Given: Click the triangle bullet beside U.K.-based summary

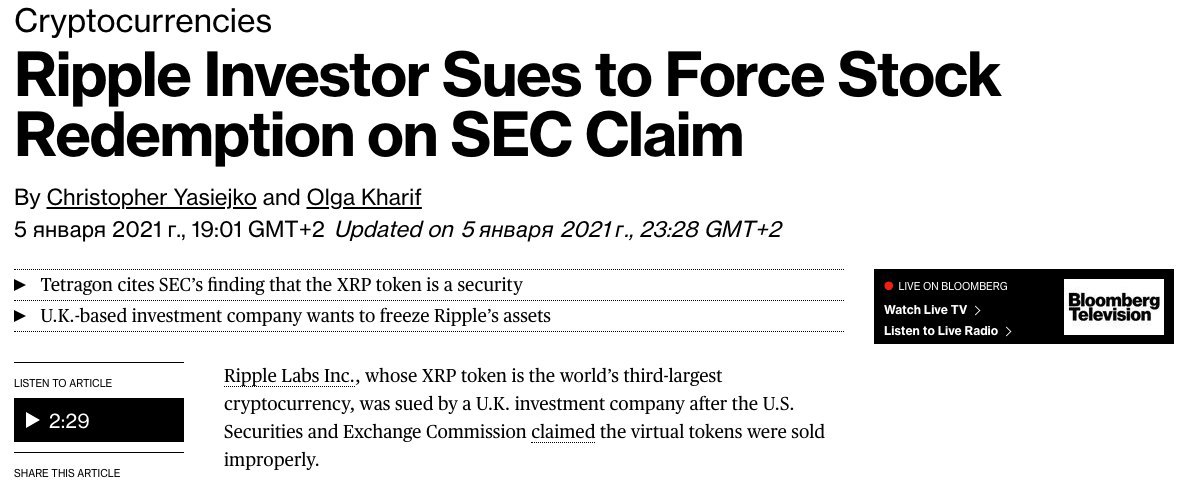Looking at the screenshot, I should (20, 316).
